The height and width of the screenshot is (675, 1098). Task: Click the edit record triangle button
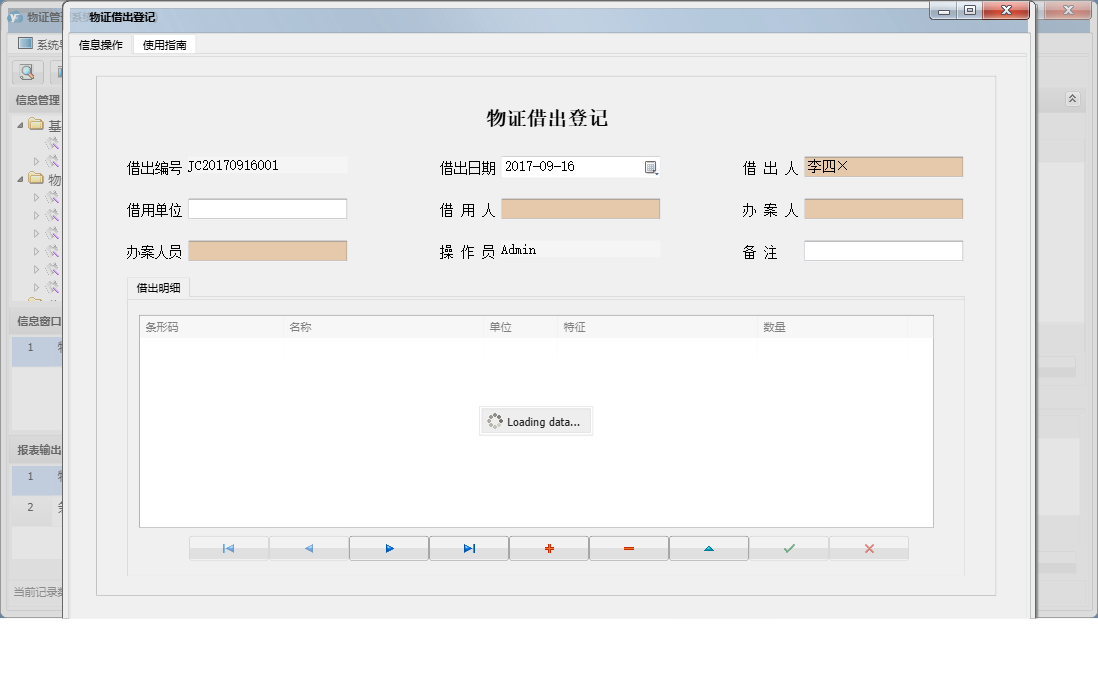point(709,548)
